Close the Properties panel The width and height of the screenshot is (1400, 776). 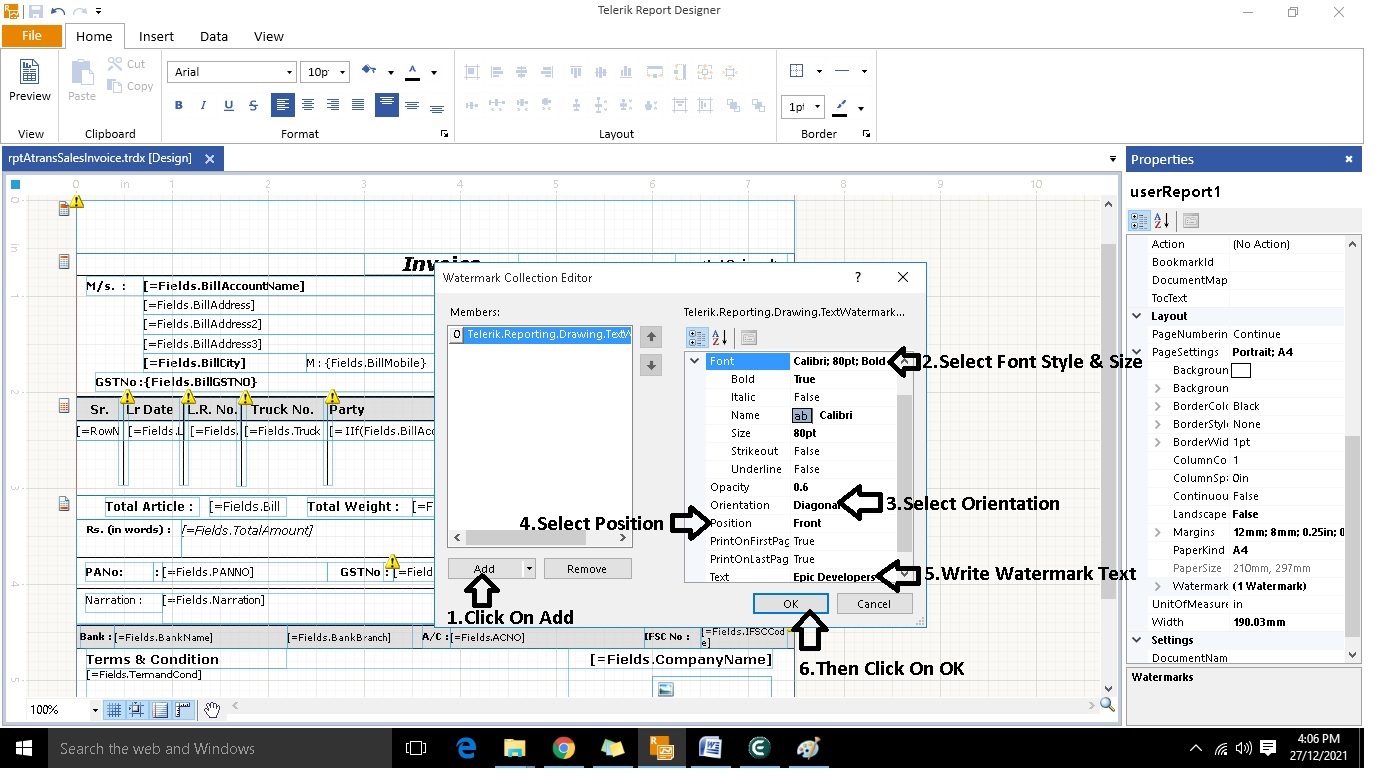[1348, 159]
